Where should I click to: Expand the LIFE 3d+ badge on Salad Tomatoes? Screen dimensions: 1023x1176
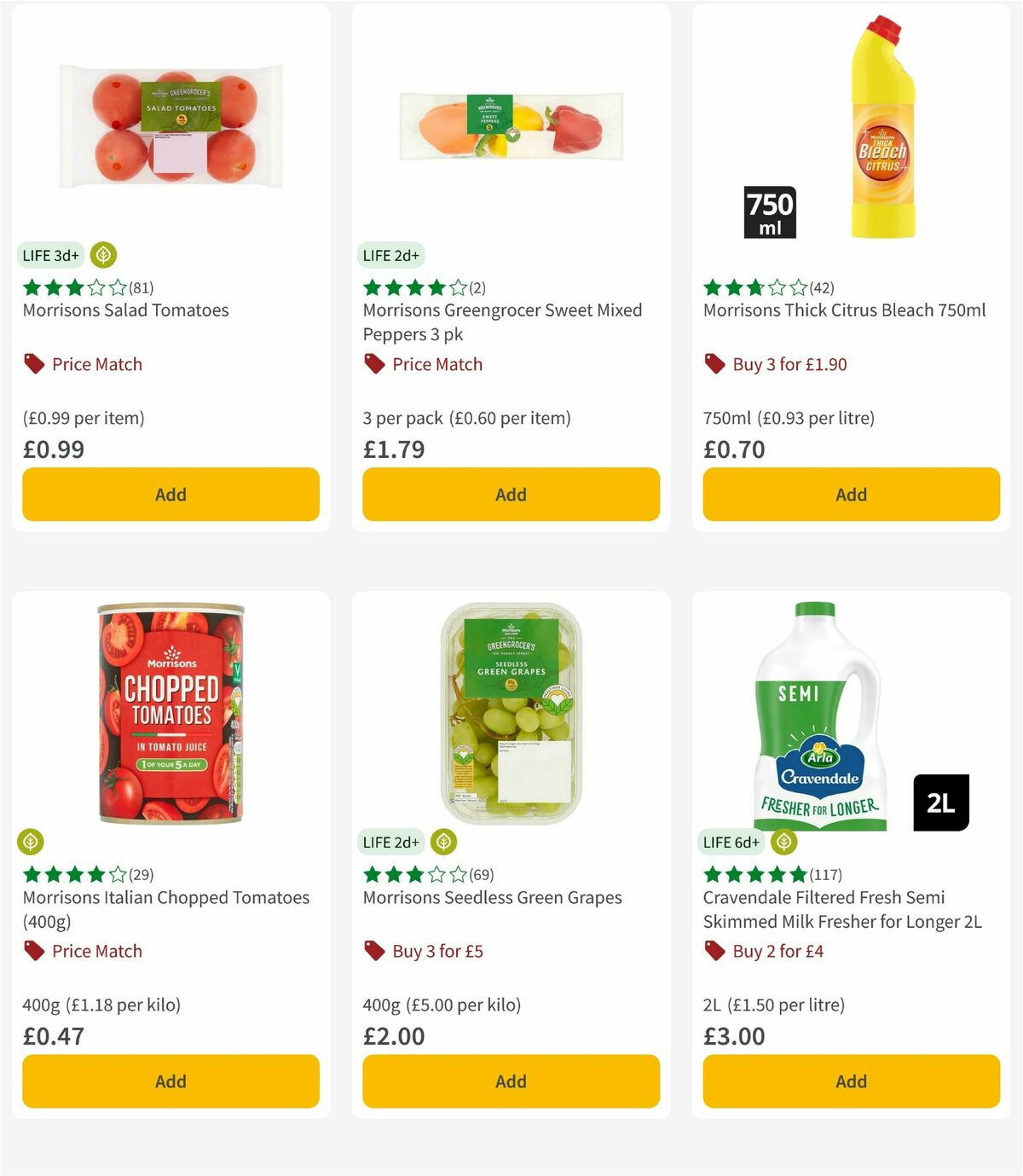click(x=50, y=254)
